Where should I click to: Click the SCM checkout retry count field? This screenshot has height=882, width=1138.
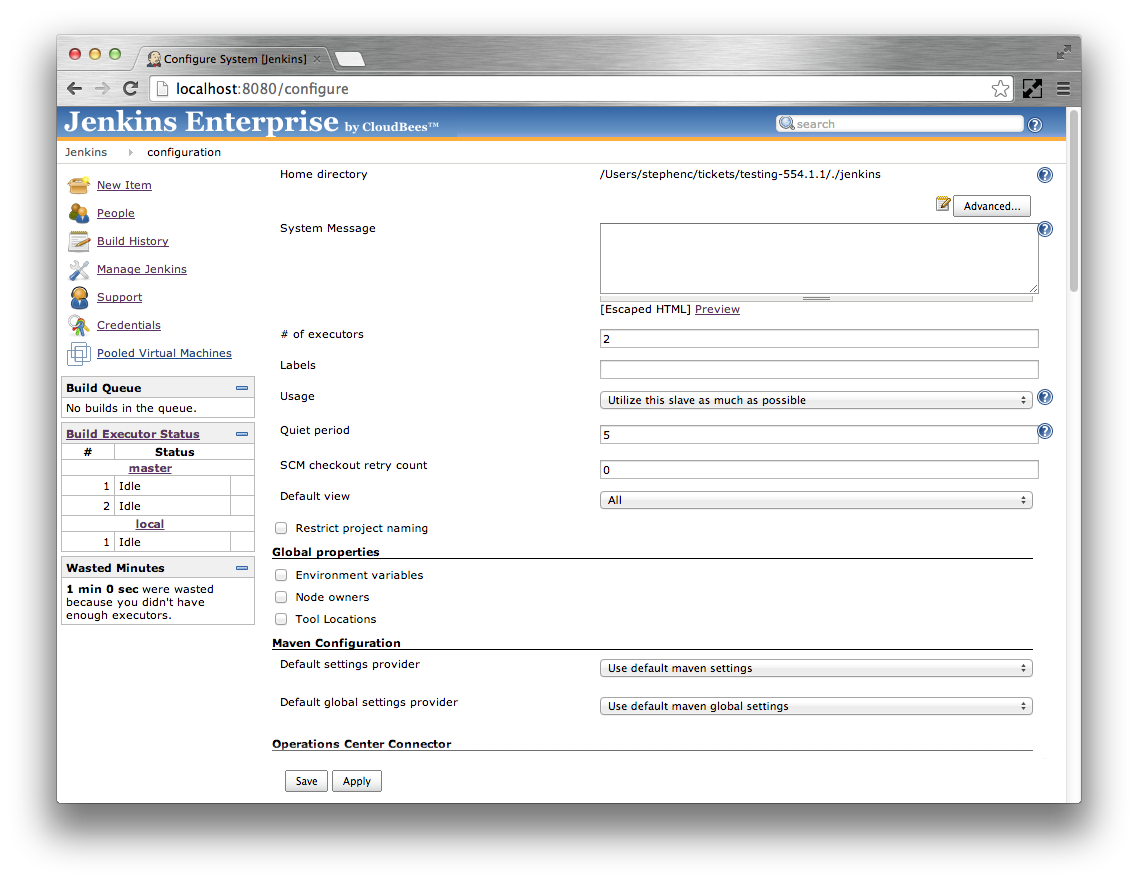coord(819,470)
